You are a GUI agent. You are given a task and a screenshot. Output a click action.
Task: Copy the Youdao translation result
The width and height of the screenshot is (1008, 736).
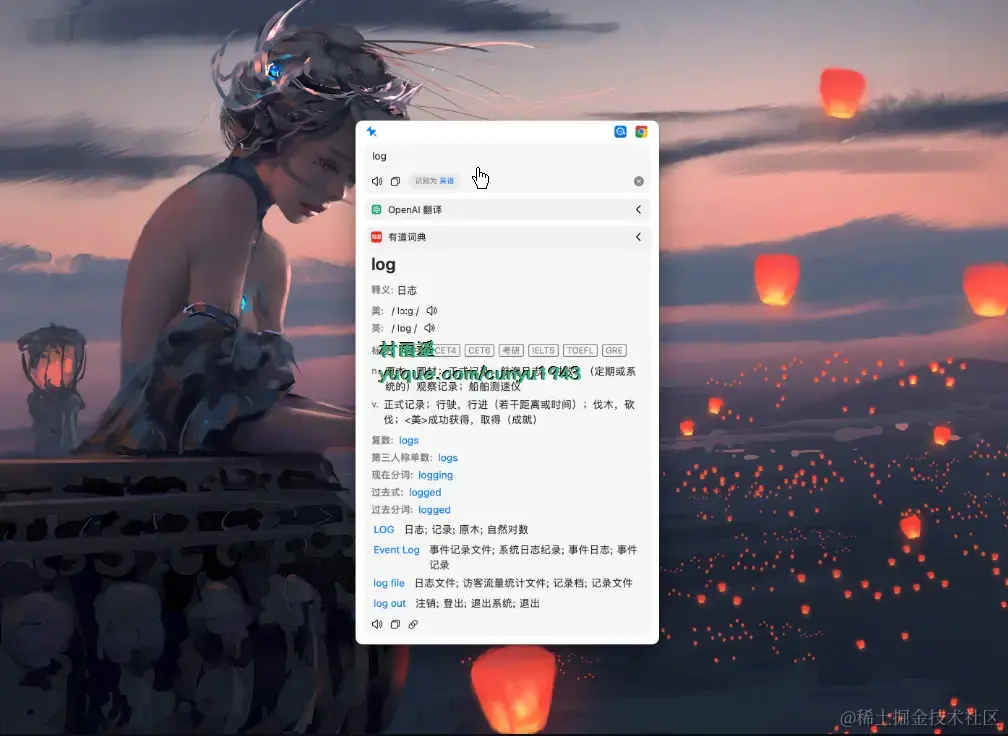(x=395, y=624)
